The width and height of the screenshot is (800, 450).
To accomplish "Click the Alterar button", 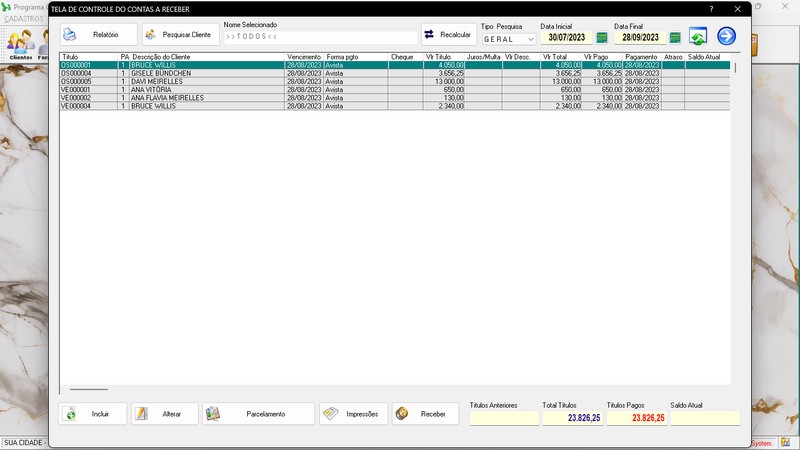I will [165, 414].
